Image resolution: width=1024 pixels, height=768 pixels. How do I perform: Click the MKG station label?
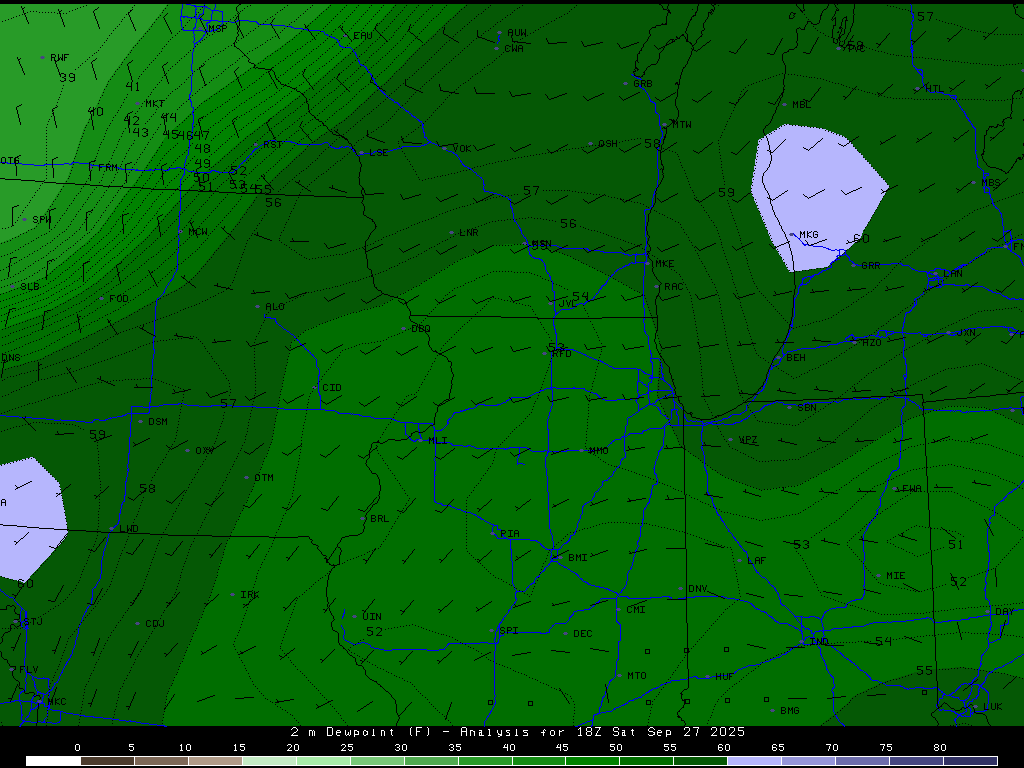pyautogui.click(x=808, y=234)
